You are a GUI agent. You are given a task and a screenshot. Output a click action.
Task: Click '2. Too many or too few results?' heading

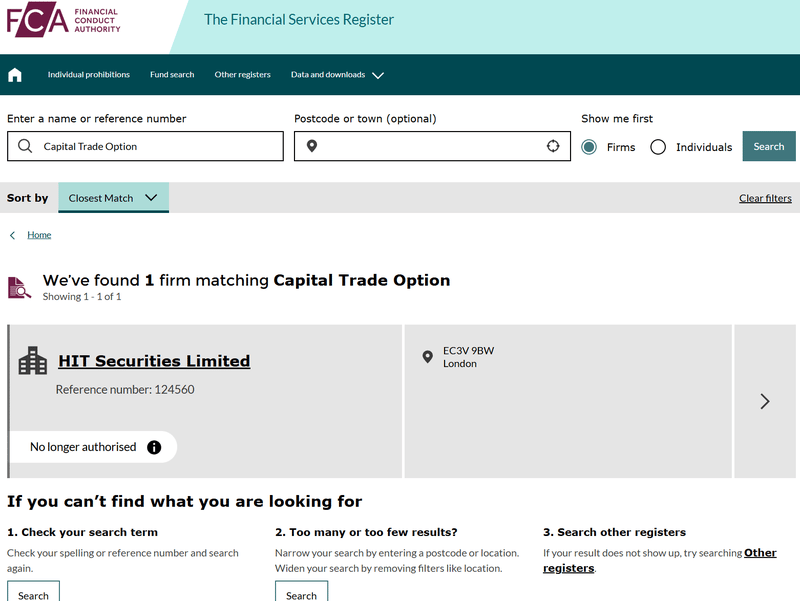tap(366, 532)
